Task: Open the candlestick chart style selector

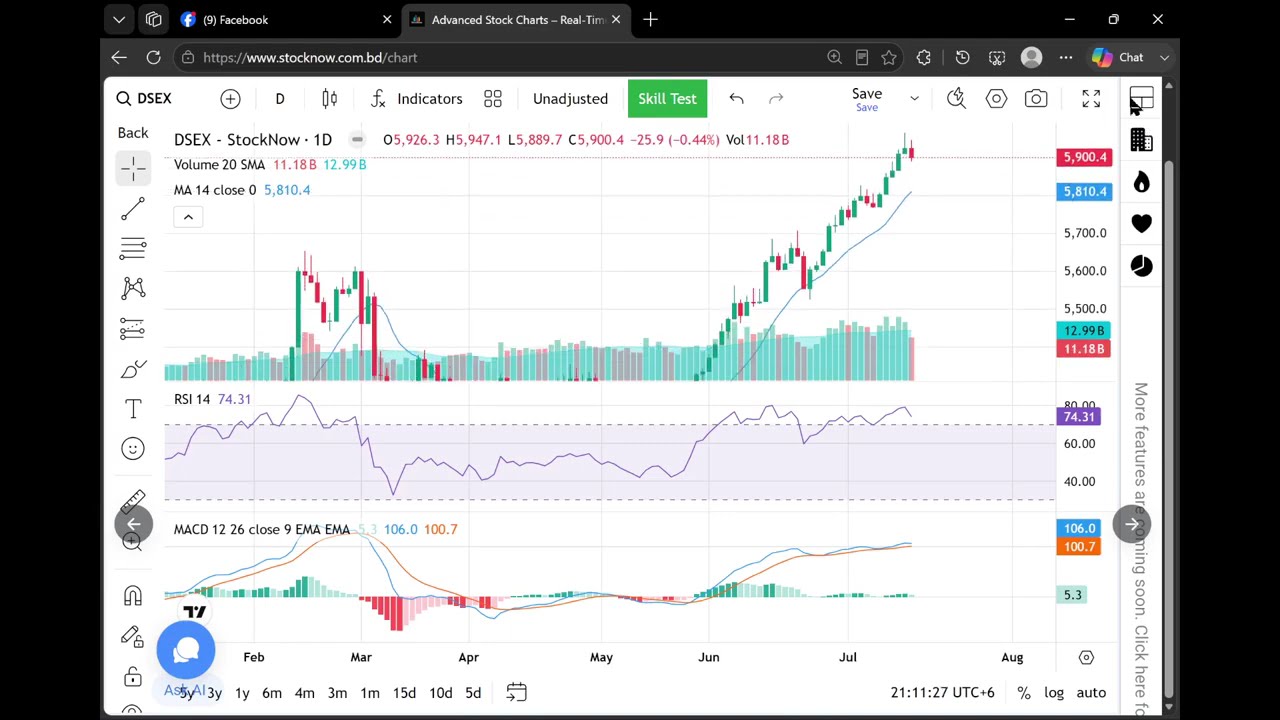Action: 329,98
